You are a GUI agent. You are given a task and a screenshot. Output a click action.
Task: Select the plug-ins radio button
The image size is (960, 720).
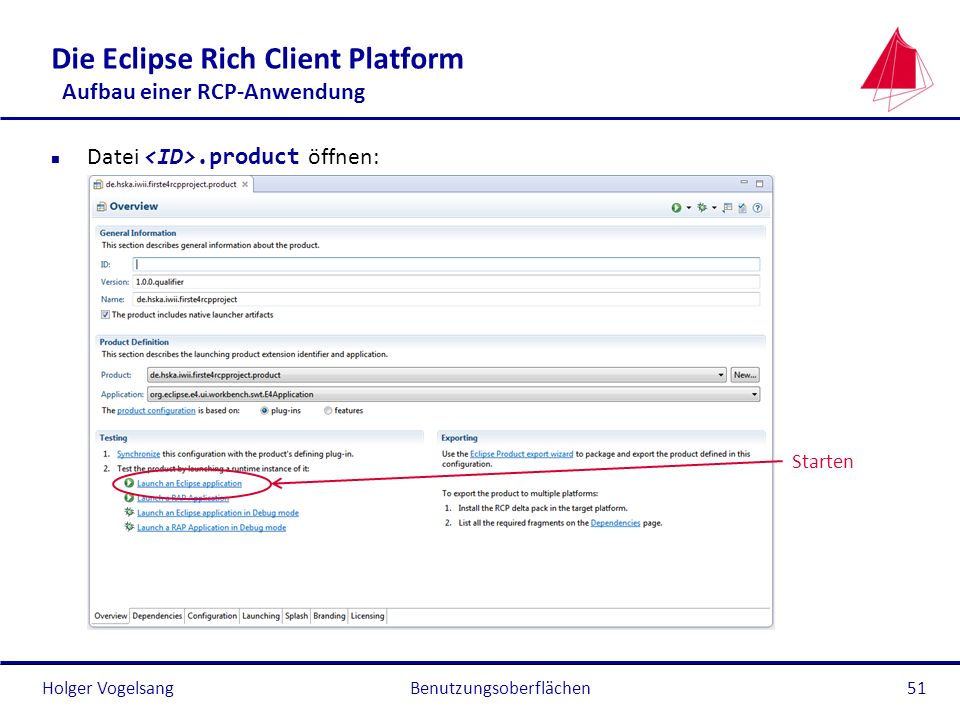(264, 411)
